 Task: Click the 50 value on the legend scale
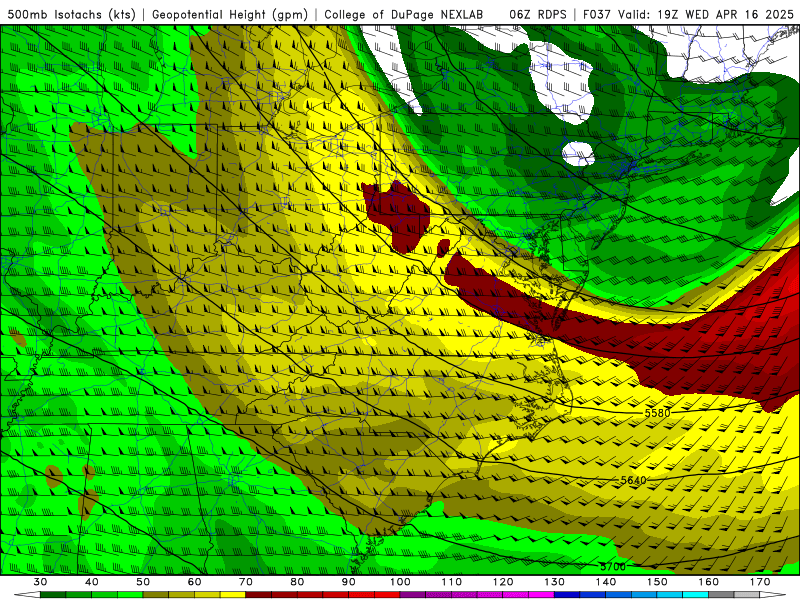click(x=143, y=582)
